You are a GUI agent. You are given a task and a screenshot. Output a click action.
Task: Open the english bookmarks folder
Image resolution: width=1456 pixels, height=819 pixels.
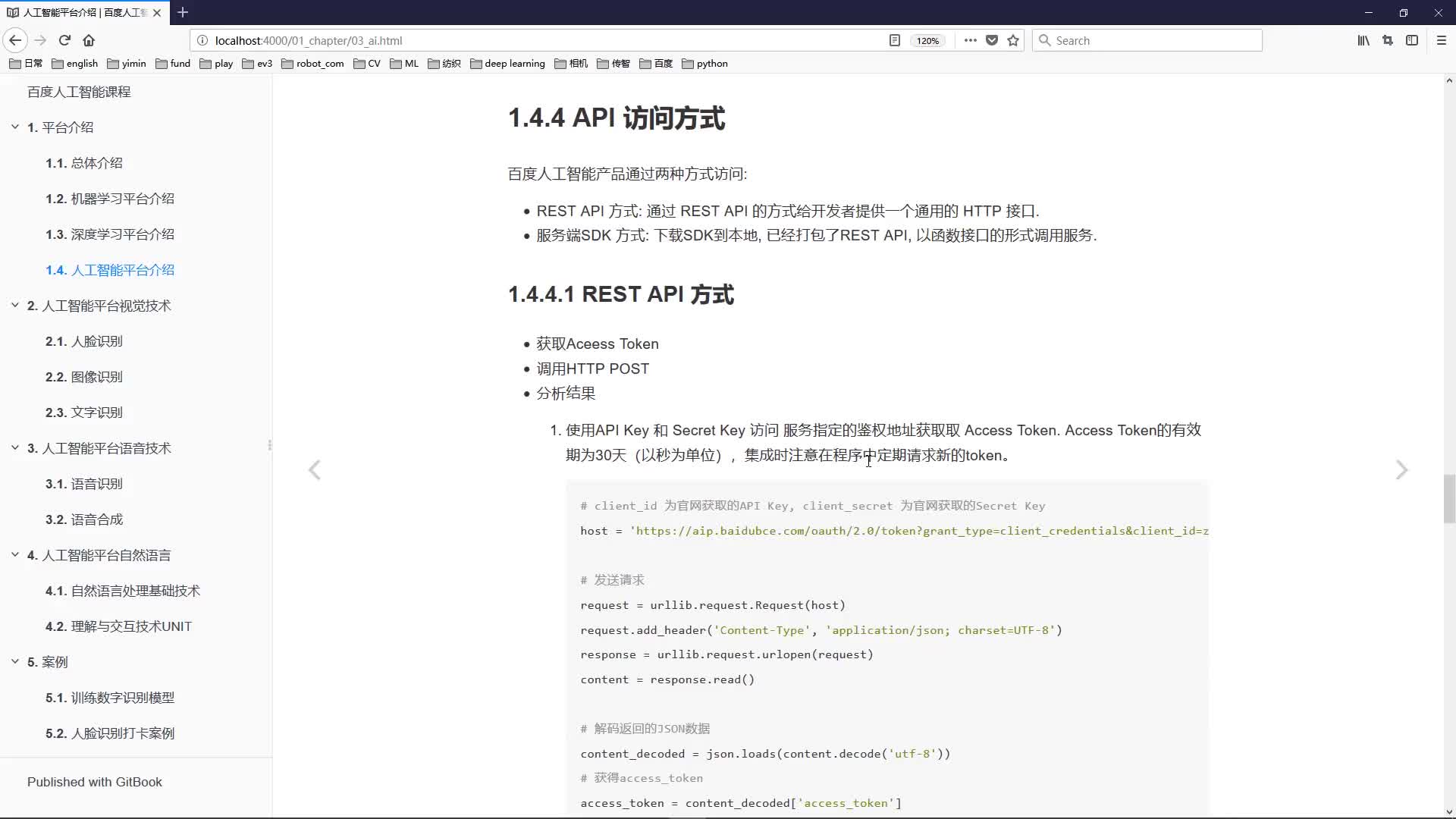[x=74, y=64]
